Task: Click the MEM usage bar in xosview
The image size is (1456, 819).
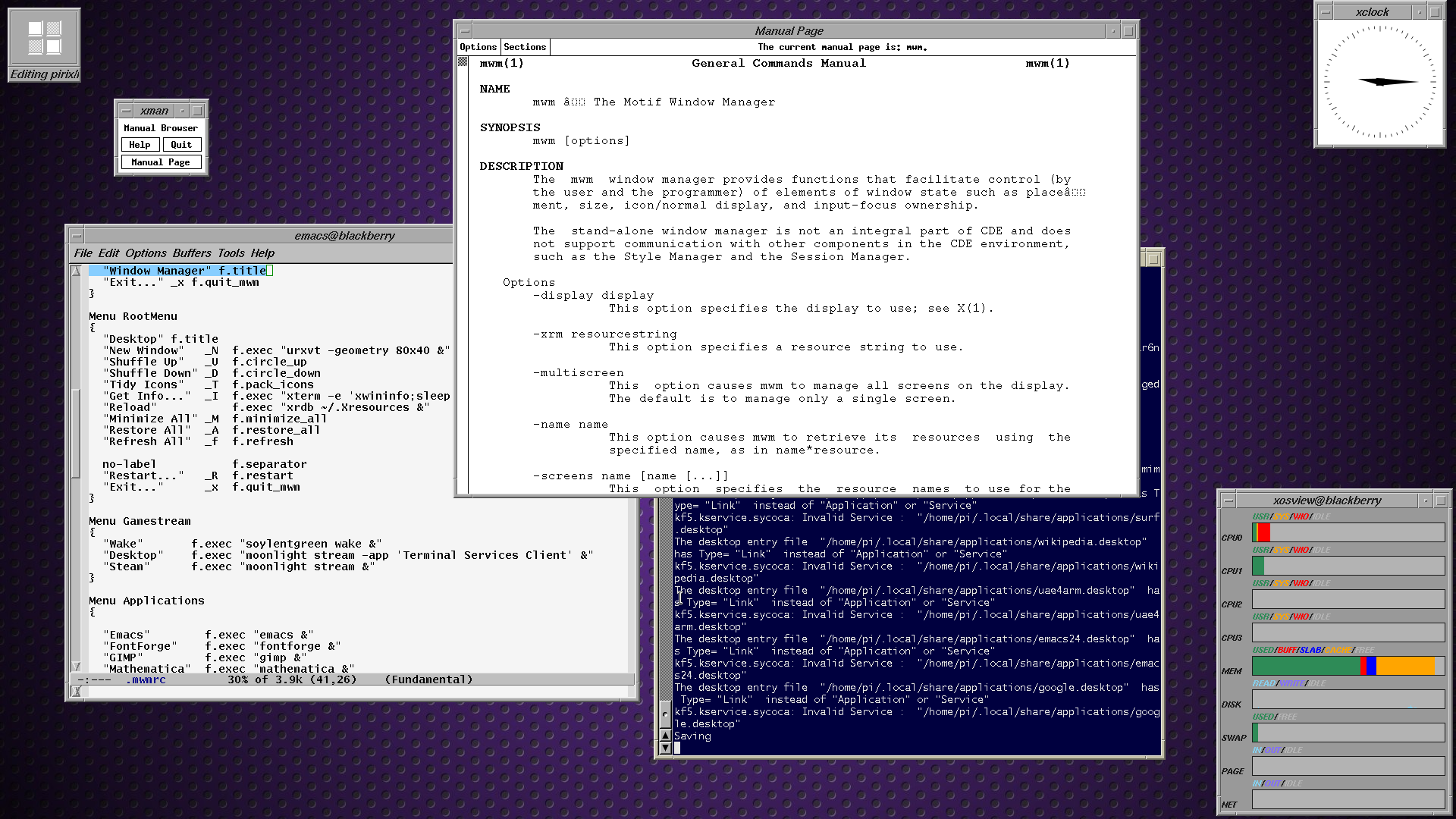Action: (1348, 667)
